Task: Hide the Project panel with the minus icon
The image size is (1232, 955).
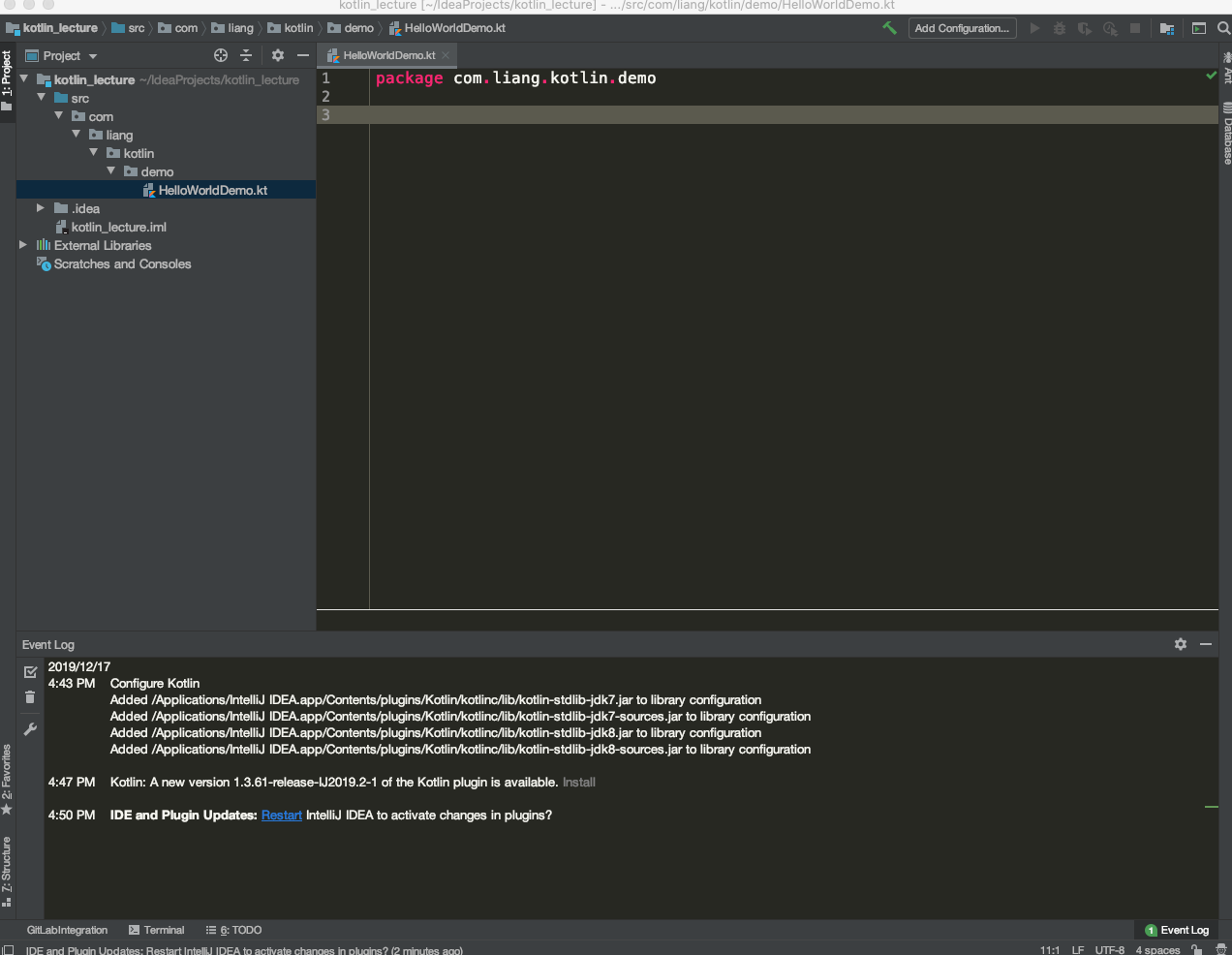Action: point(303,55)
